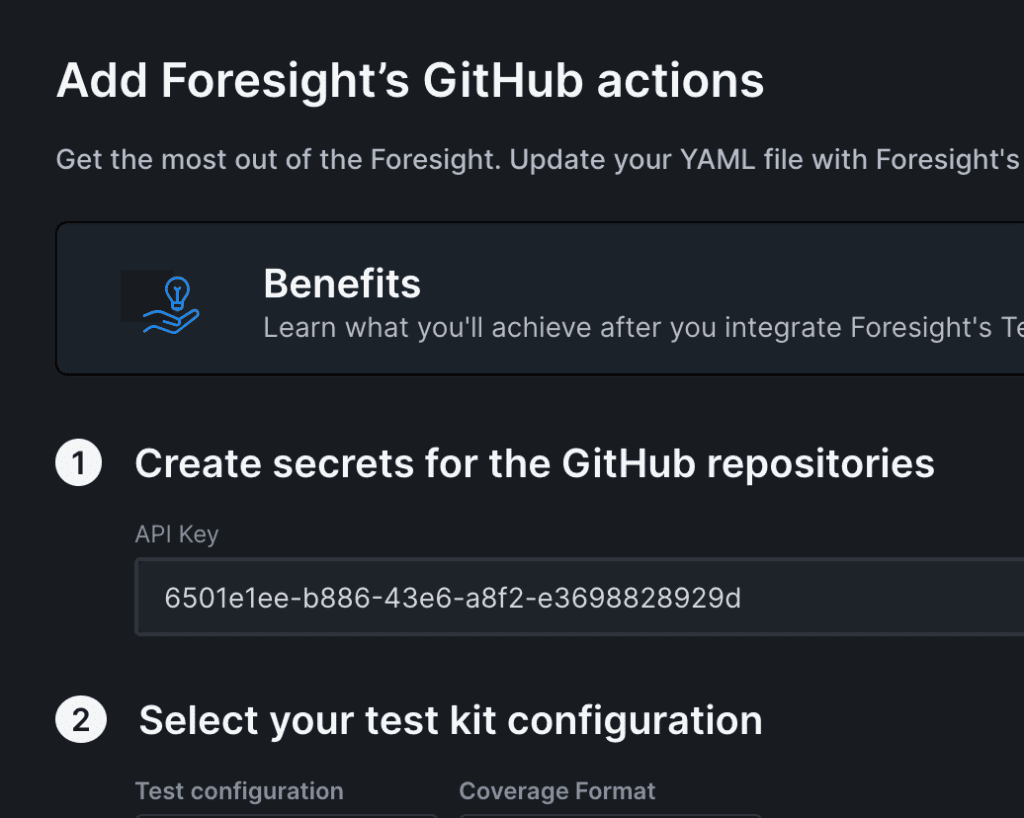Click the step 2 number badge
Screen dimensions: 1024x818
[81, 721]
